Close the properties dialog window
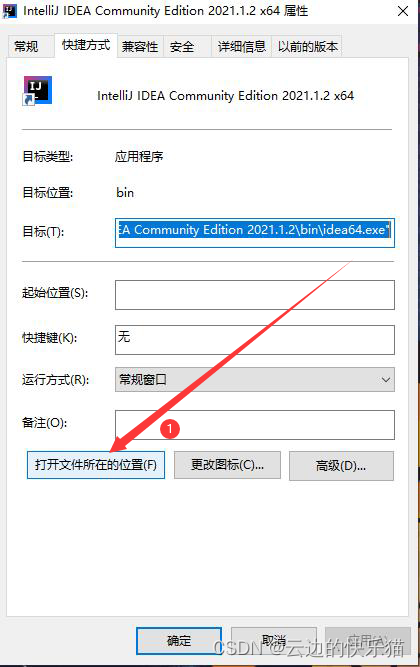 403,11
